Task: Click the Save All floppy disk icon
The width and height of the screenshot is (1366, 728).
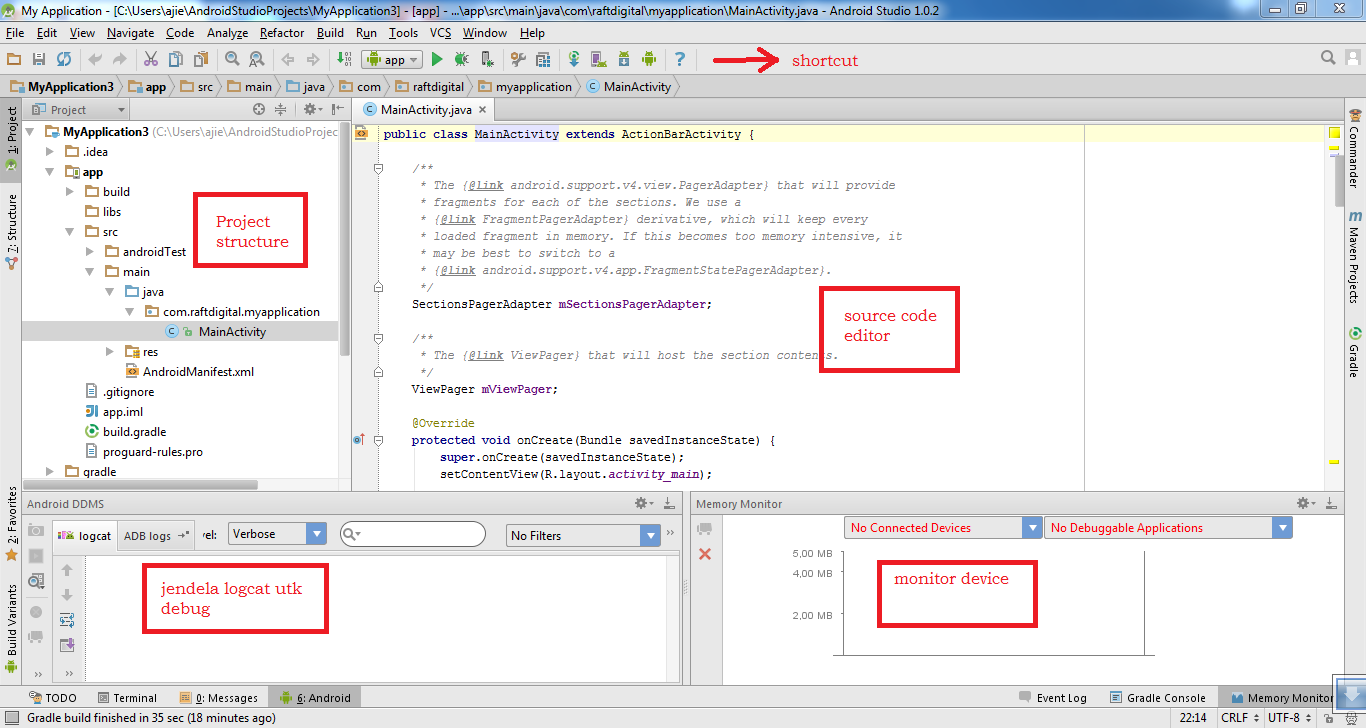Action: pyautogui.click(x=39, y=60)
